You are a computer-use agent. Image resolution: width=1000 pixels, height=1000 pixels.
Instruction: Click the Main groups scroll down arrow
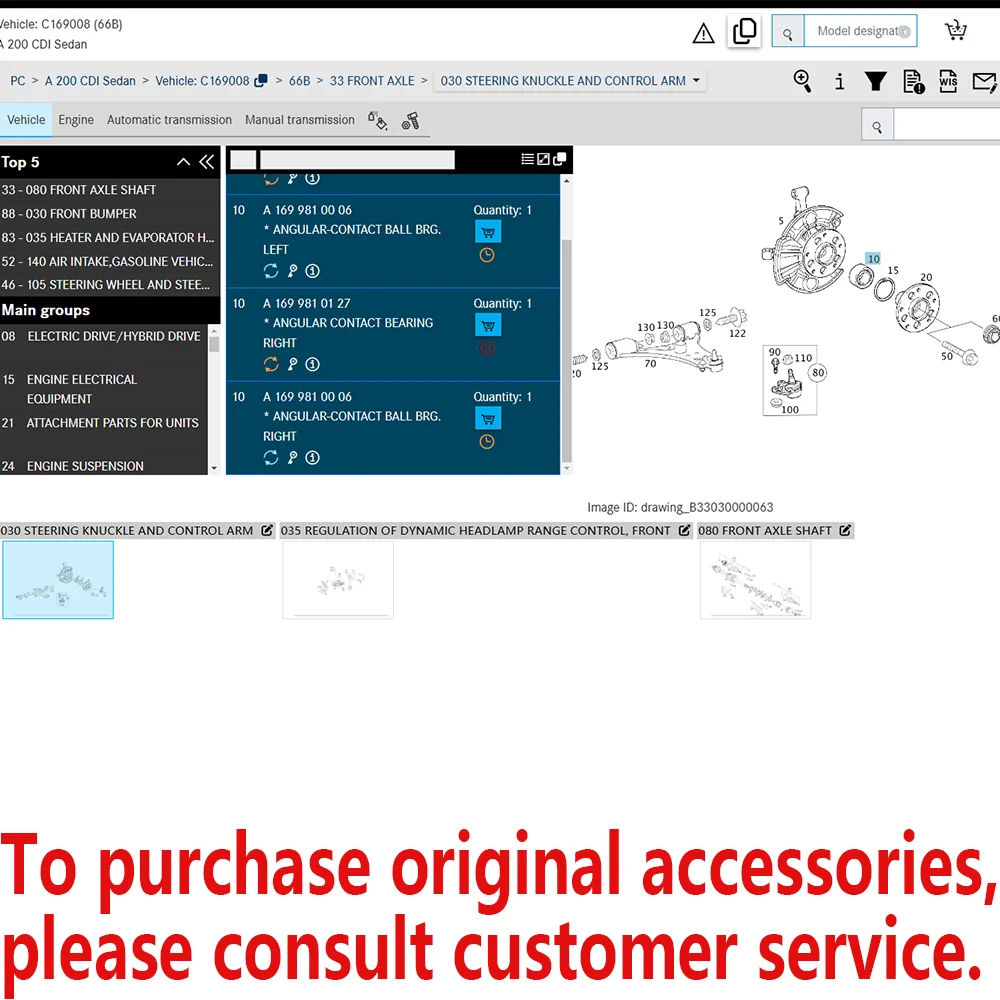click(x=214, y=467)
